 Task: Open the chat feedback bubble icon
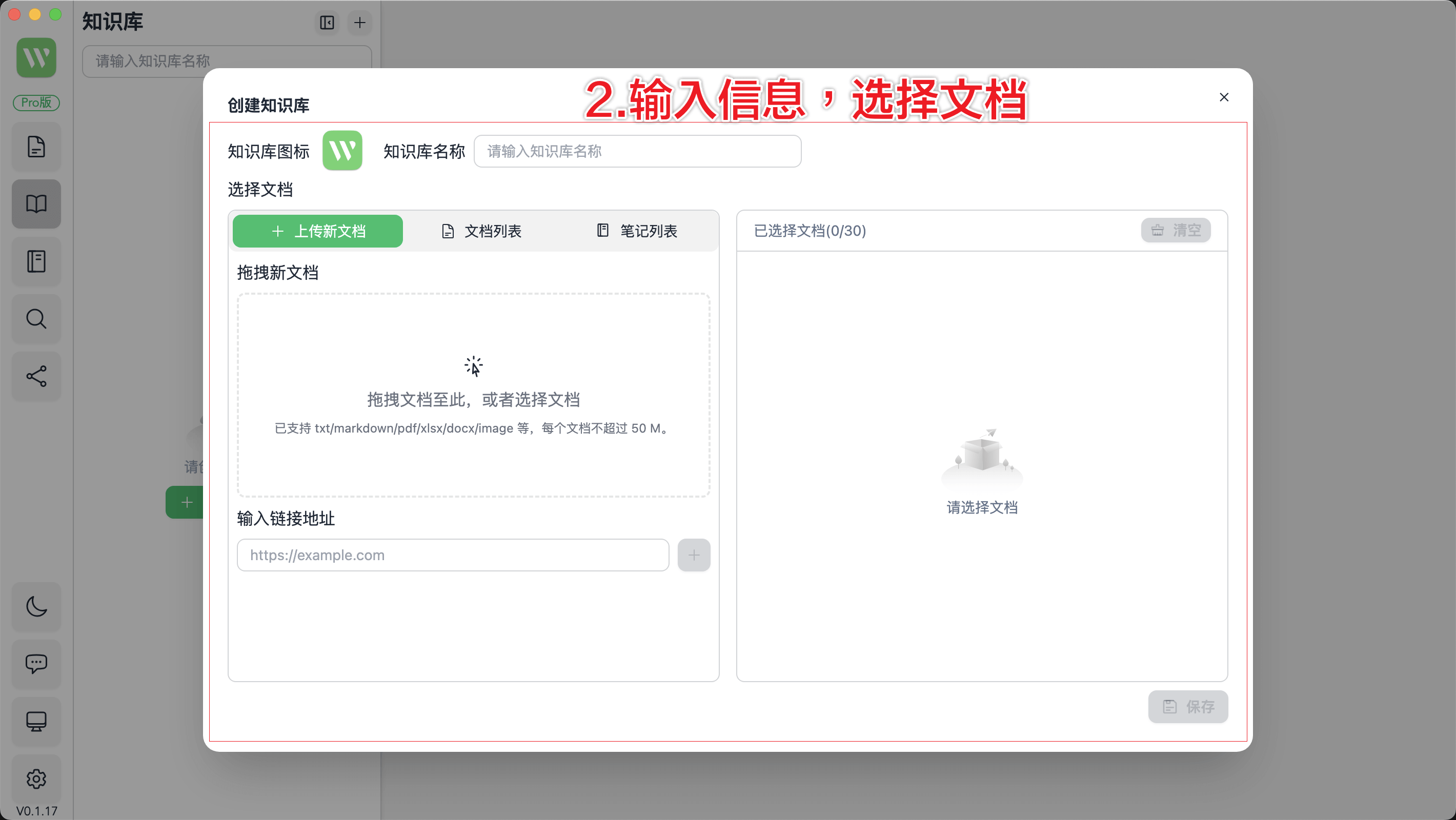36,664
